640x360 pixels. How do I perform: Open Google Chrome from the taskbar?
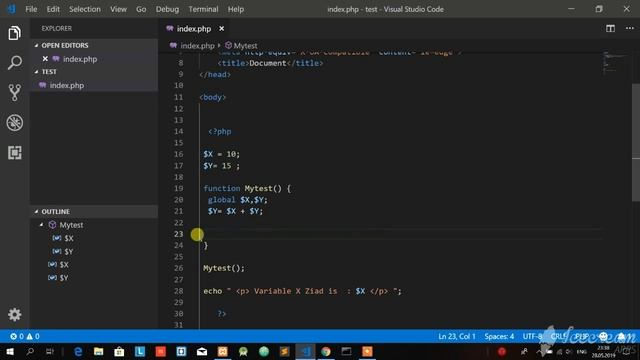326,351
